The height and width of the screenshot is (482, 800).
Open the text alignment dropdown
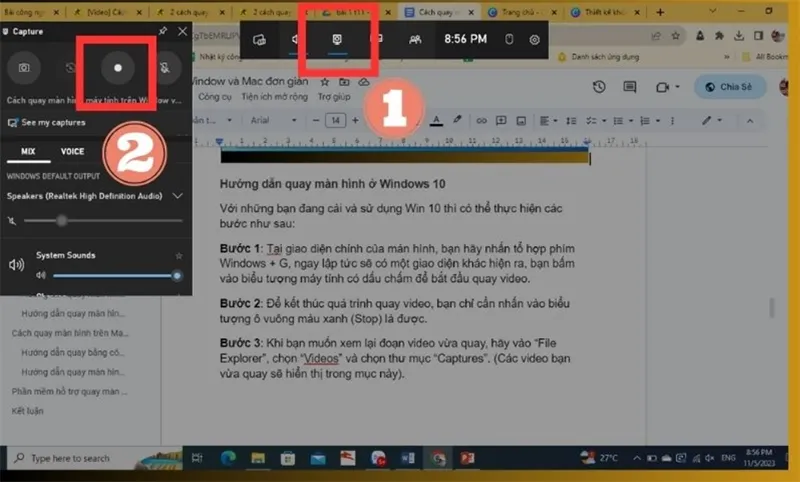[x=548, y=121]
